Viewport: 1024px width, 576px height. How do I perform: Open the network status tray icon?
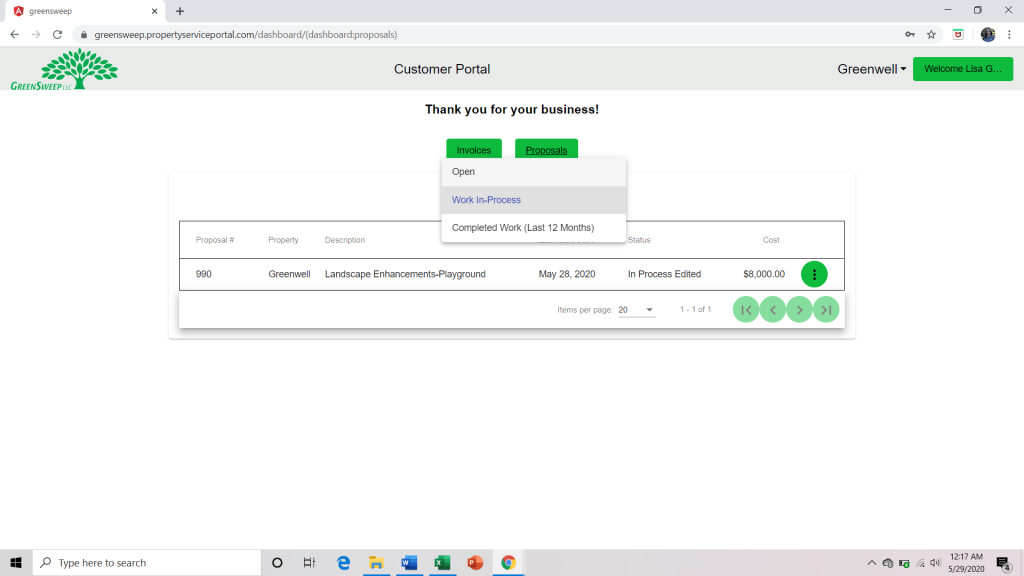coord(920,563)
